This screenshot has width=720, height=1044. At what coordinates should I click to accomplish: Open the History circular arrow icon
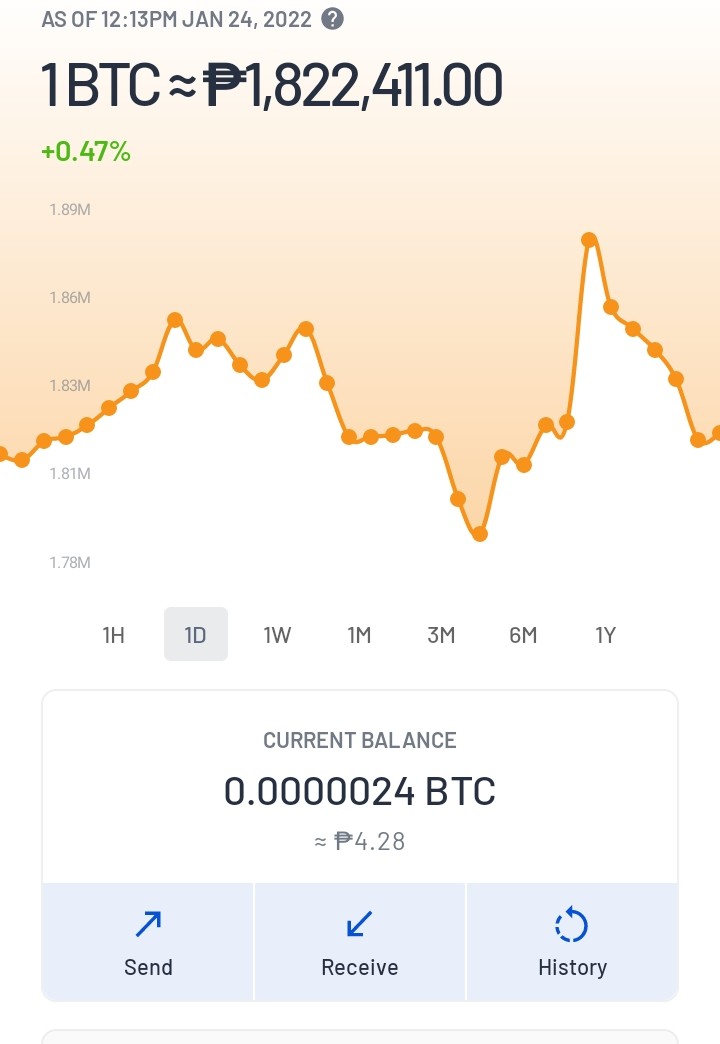tap(571, 924)
